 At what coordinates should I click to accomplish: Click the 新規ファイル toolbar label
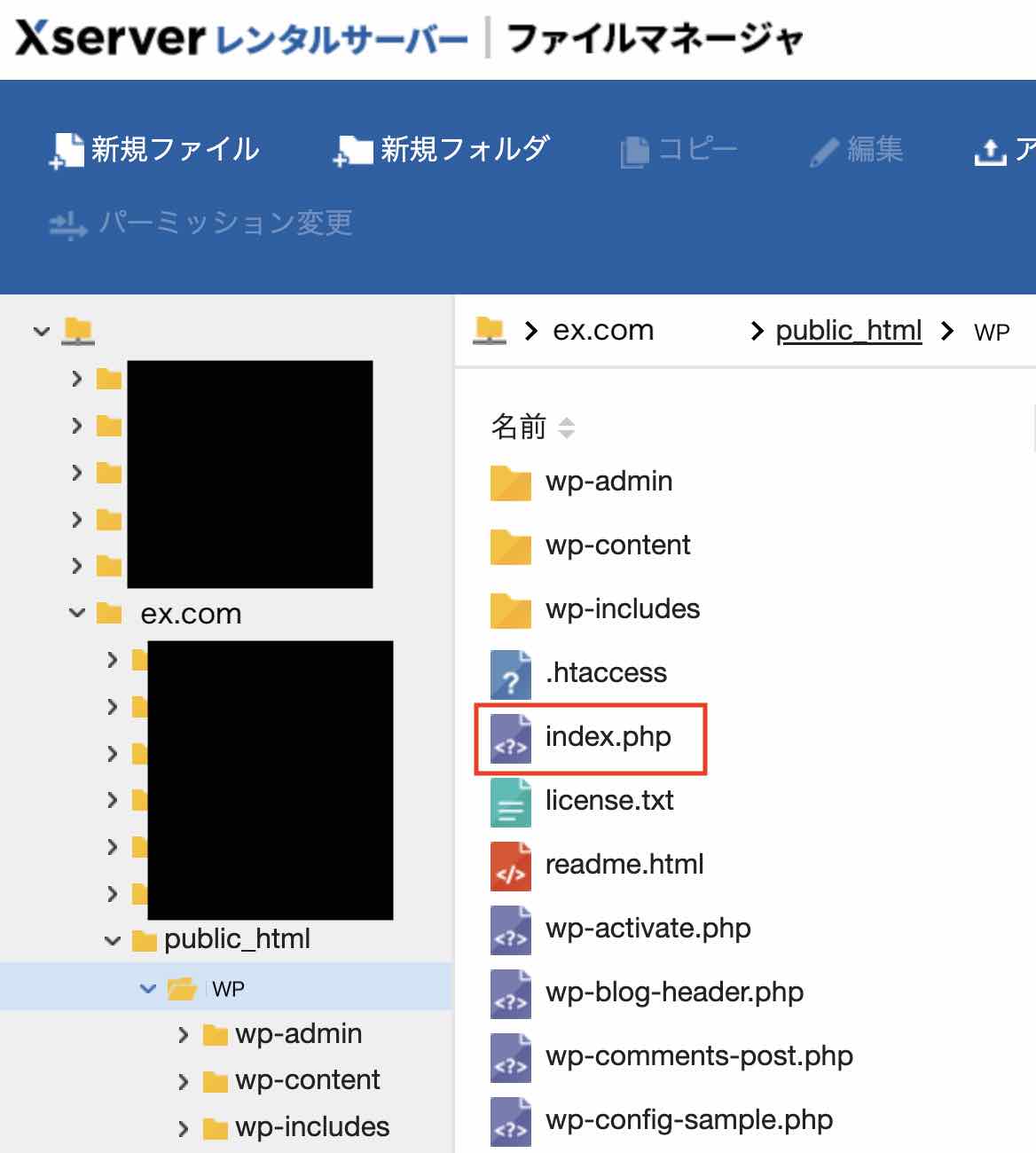point(176,150)
